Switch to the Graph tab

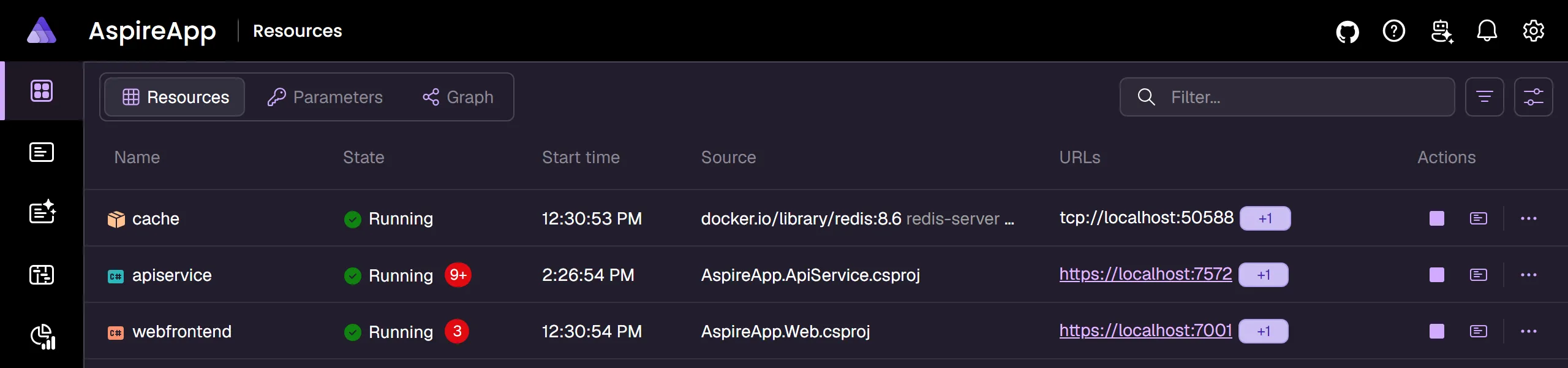tap(458, 97)
